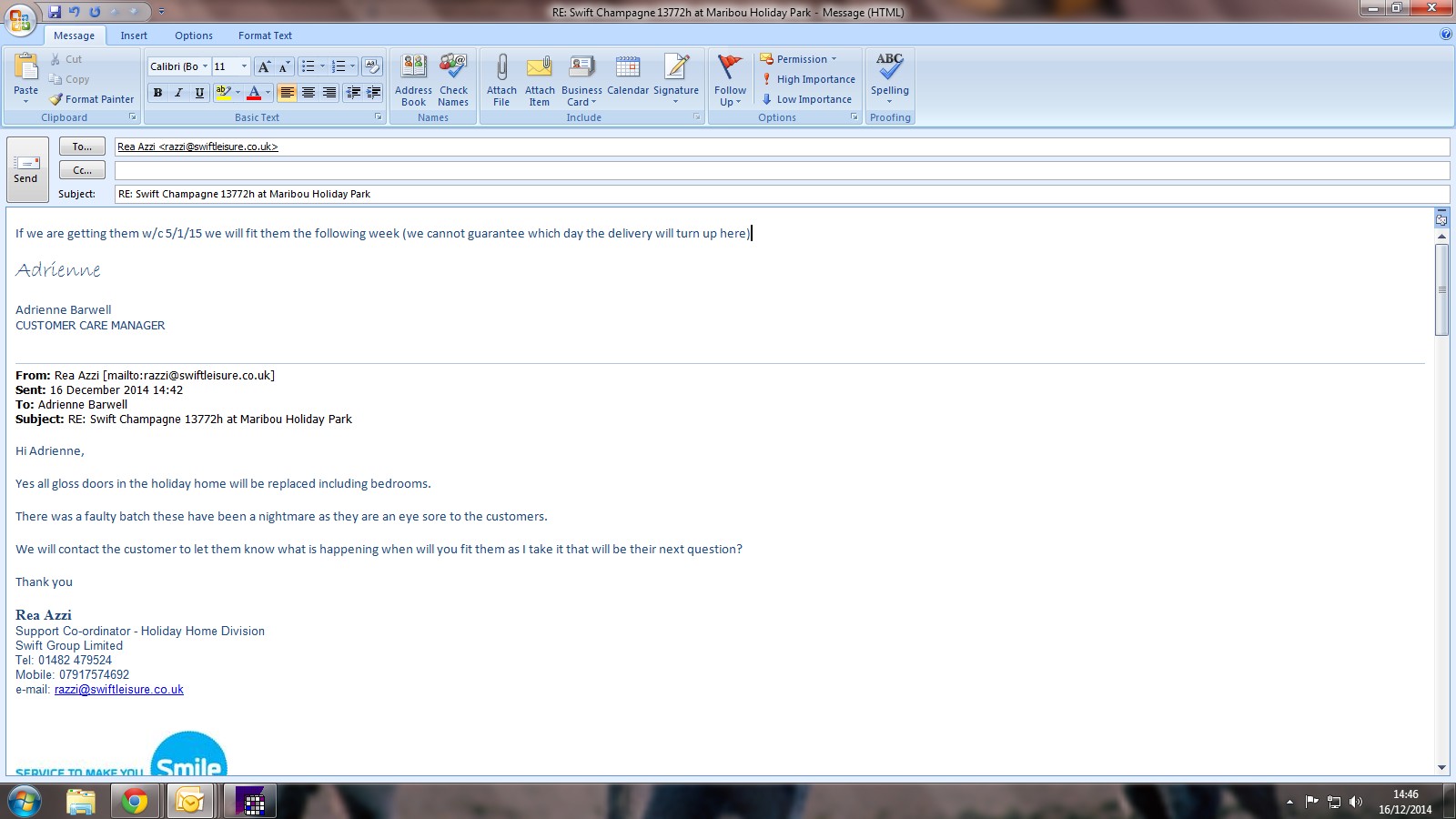Customize the Quick Access Toolbar dropdown
The height and width of the screenshot is (819, 1456).
161,12
